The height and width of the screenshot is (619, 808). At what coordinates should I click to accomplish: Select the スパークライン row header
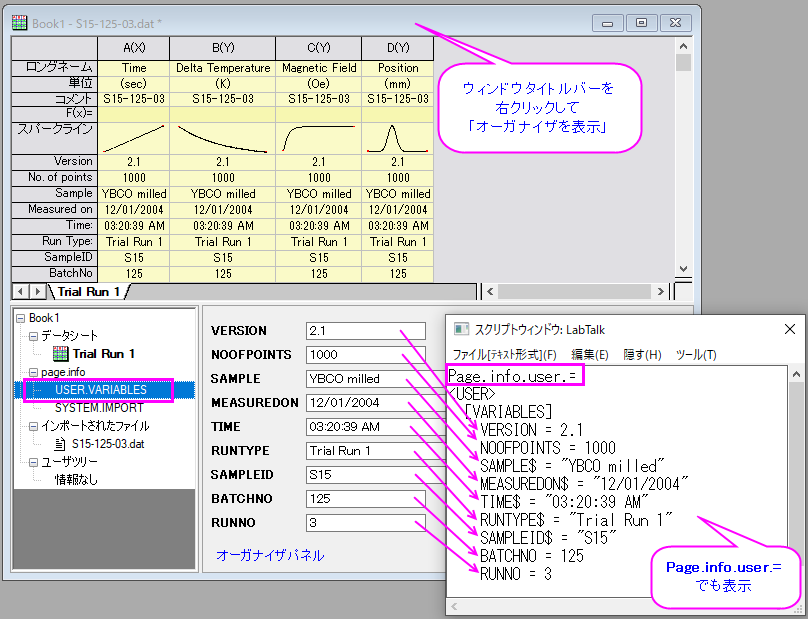click(x=54, y=138)
